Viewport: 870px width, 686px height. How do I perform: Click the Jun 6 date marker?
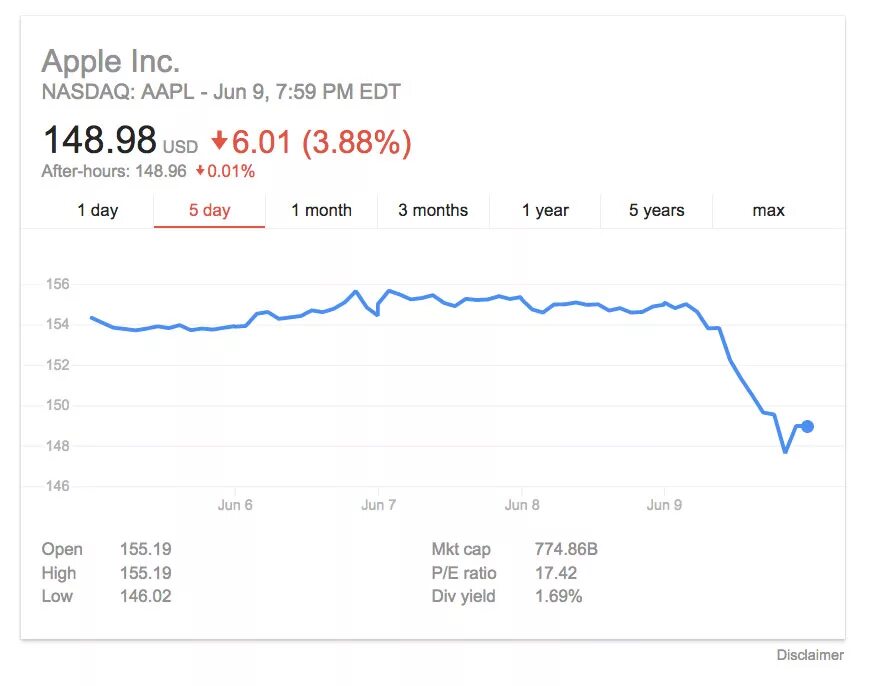(x=235, y=505)
